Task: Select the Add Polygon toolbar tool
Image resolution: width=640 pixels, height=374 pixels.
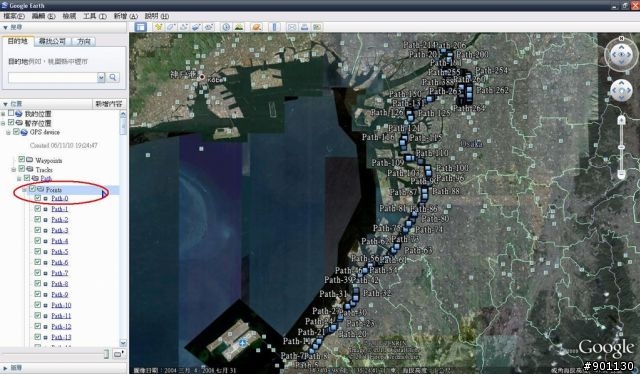Action: [171, 27]
